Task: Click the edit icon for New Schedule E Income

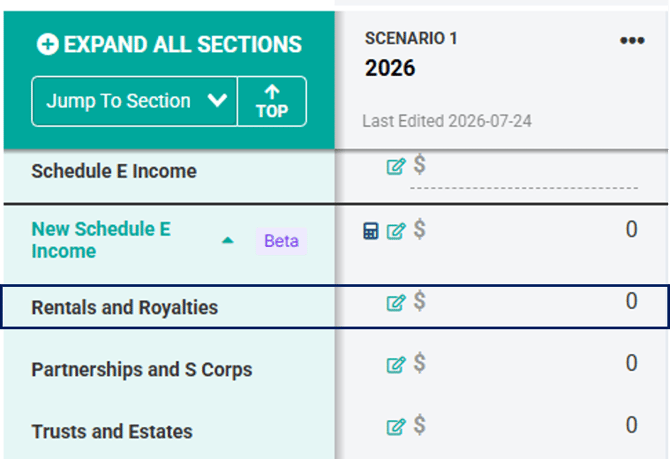Action: [x=396, y=231]
